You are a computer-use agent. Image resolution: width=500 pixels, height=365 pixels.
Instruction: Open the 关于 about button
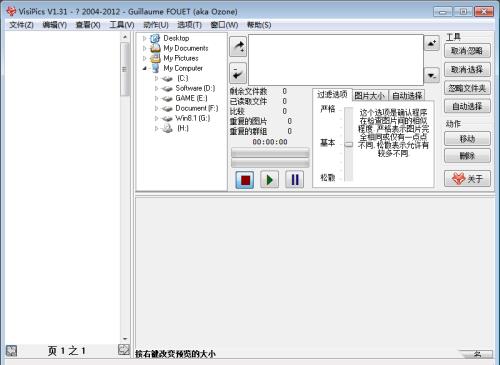pyautogui.click(x=467, y=179)
